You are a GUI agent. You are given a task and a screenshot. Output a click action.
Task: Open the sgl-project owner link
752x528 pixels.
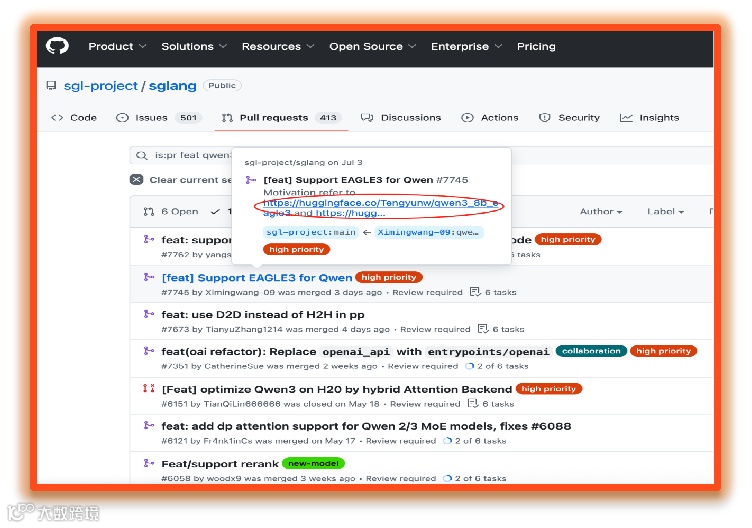coord(101,86)
